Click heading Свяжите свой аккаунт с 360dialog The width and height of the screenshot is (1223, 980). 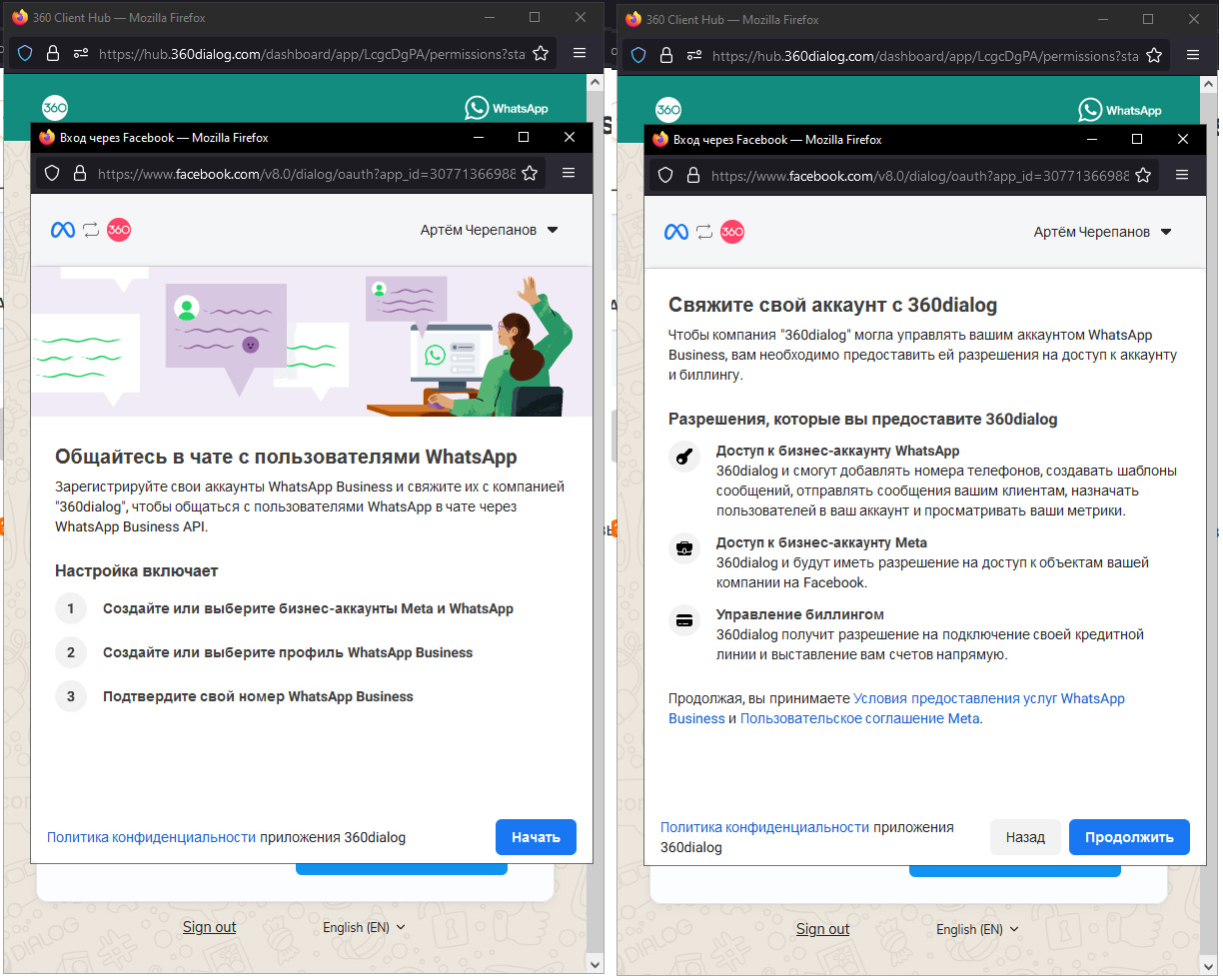[832, 305]
